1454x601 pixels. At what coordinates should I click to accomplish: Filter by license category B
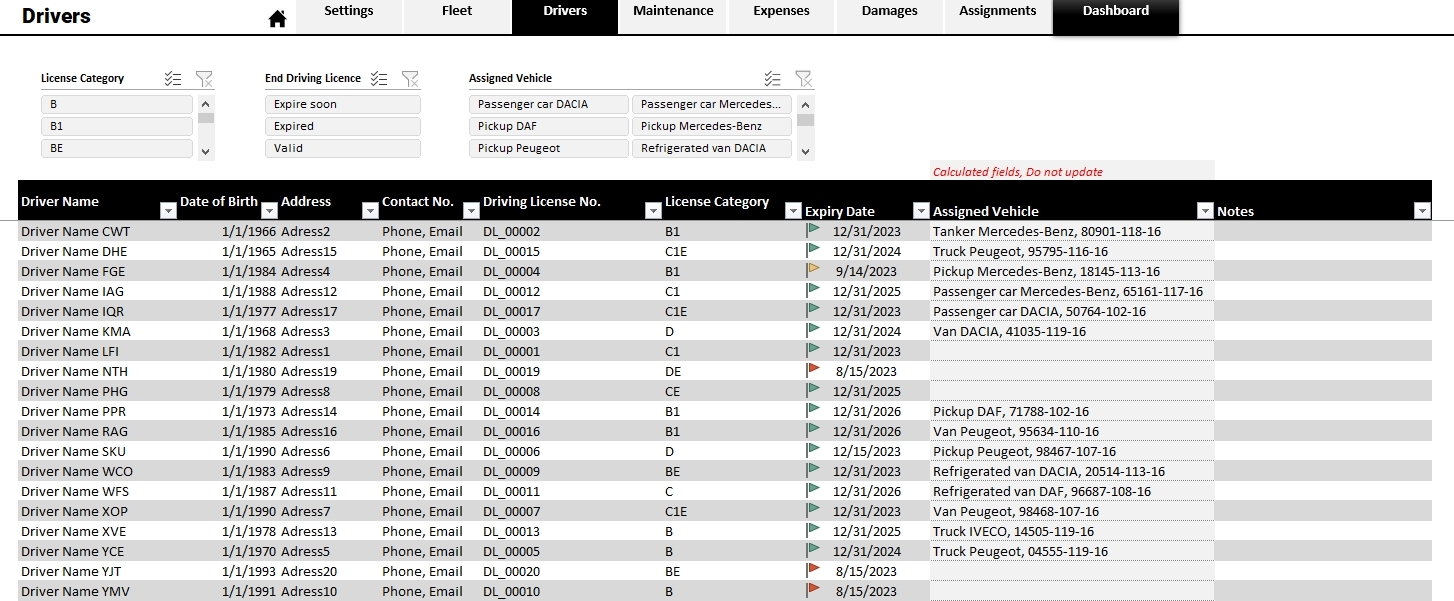tap(116, 104)
